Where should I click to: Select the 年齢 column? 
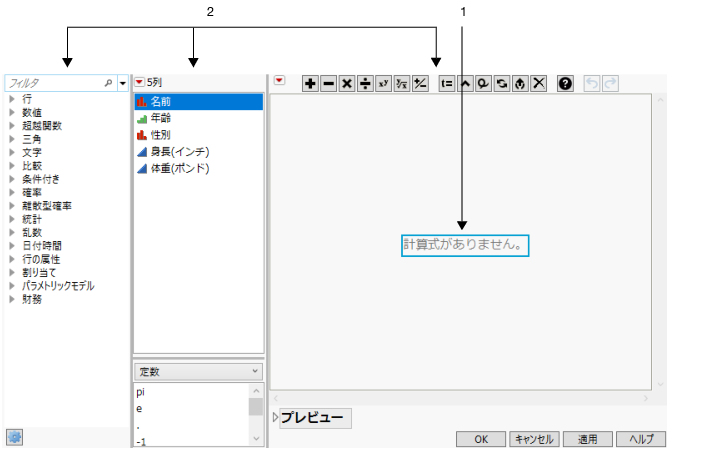pyautogui.click(x=199, y=118)
